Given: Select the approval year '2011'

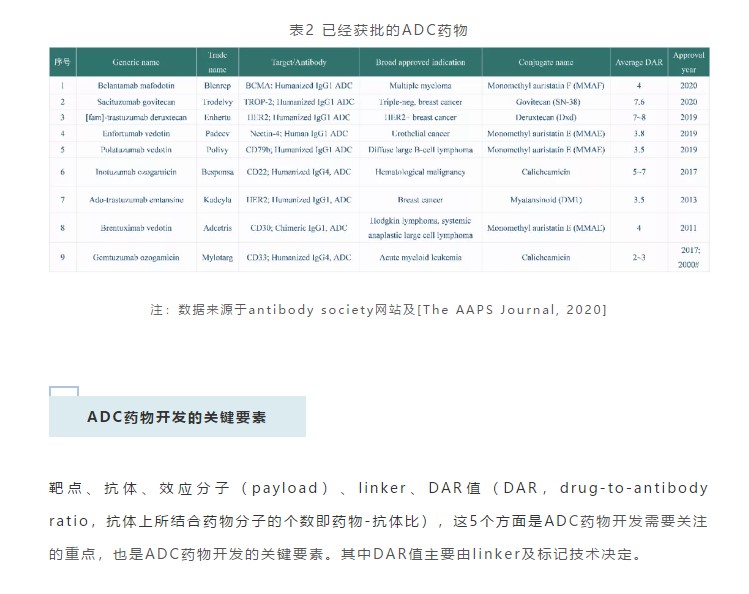Looking at the screenshot, I should pos(688,228).
